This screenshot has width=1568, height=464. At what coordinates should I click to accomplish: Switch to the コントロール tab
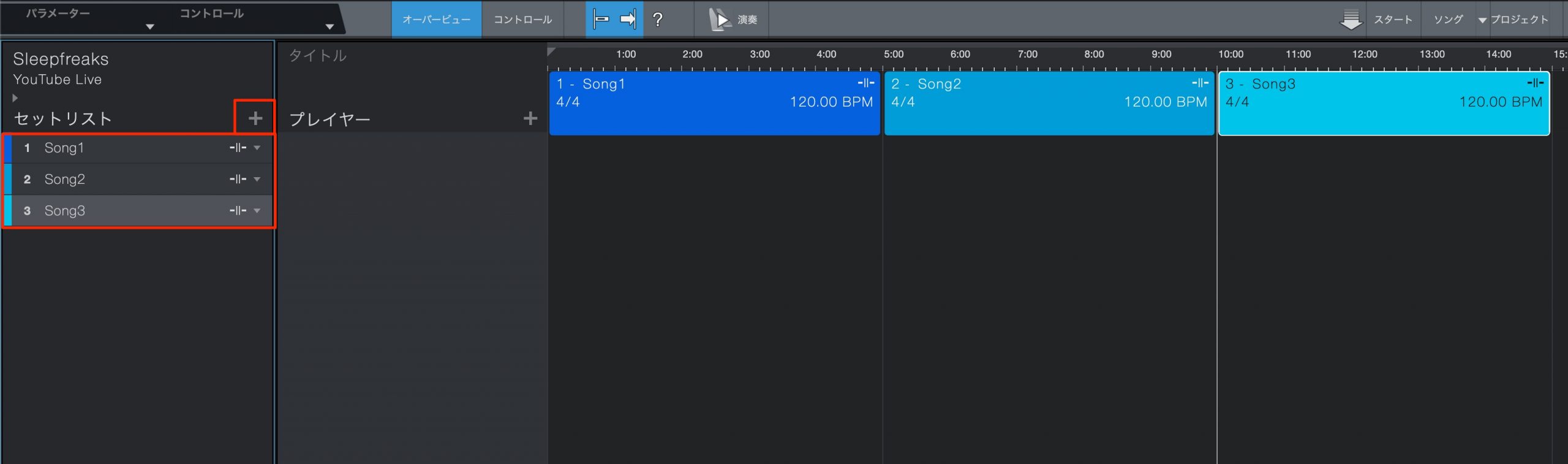point(522,20)
